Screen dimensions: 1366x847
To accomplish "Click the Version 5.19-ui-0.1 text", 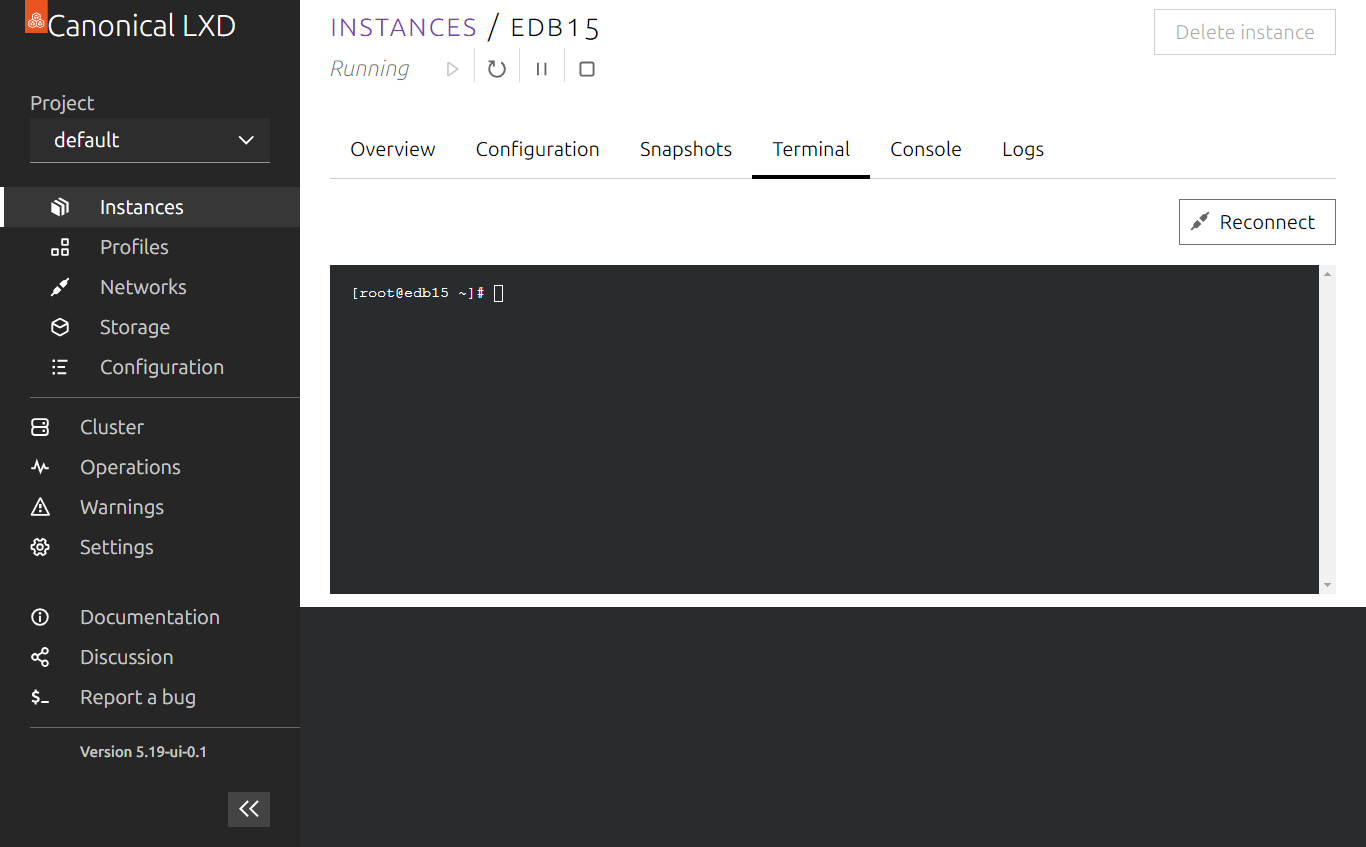I will 143,752.
